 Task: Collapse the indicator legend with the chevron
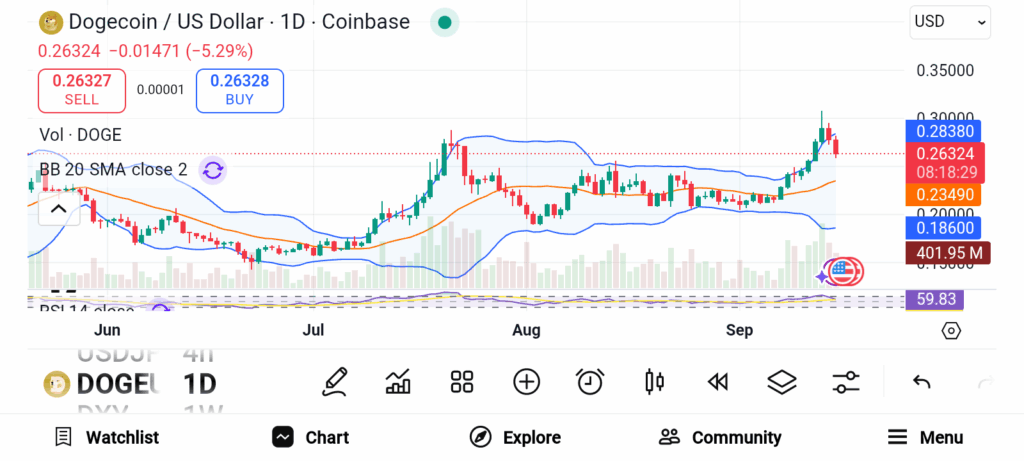[x=58, y=209]
